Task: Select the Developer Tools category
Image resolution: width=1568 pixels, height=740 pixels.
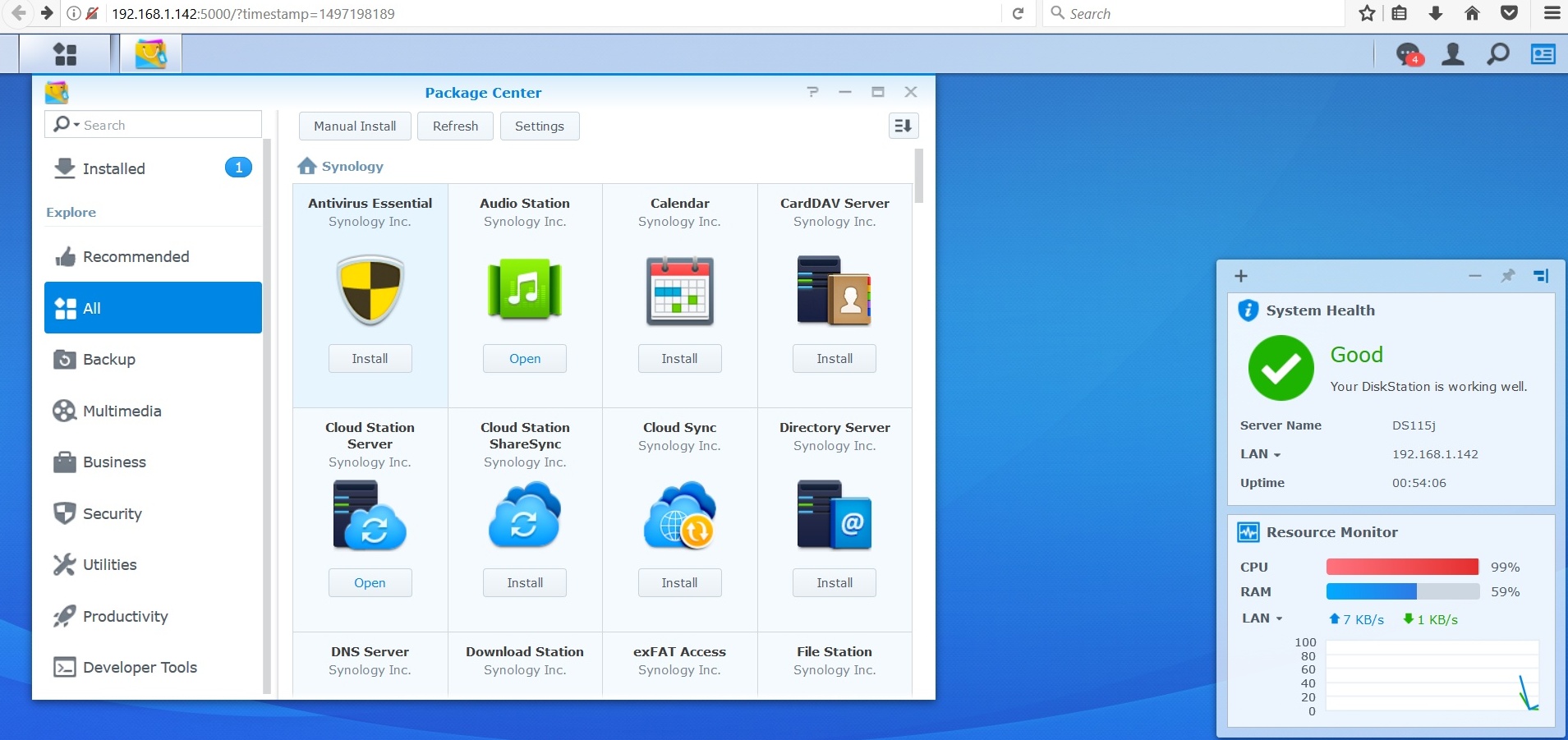Action: click(153, 668)
